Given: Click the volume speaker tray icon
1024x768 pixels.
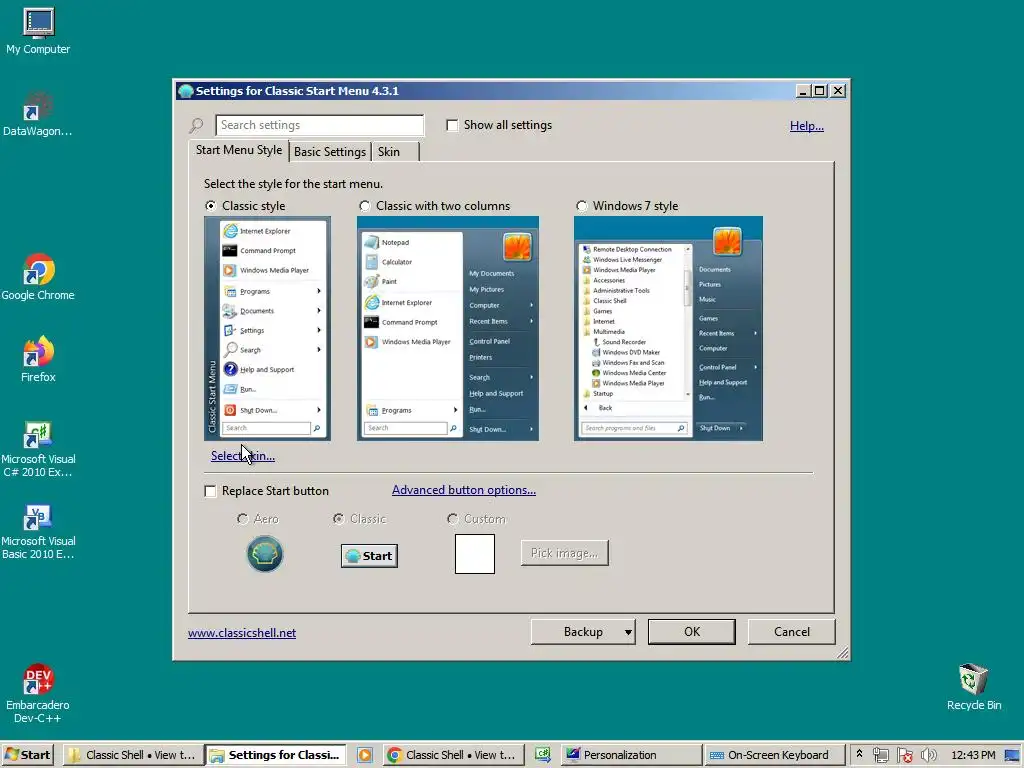Looking at the screenshot, I should pos(928,756).
